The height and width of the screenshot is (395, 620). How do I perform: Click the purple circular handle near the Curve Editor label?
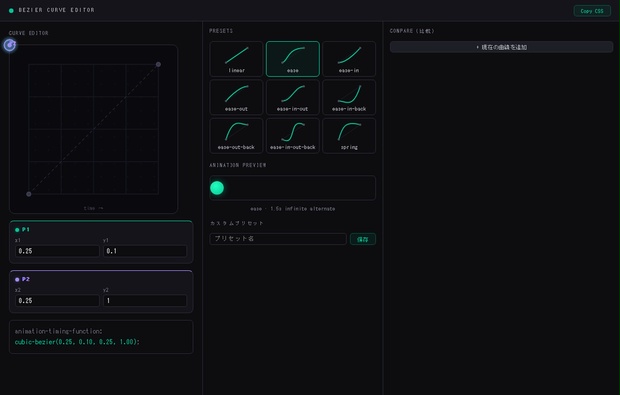coord(10,45)
